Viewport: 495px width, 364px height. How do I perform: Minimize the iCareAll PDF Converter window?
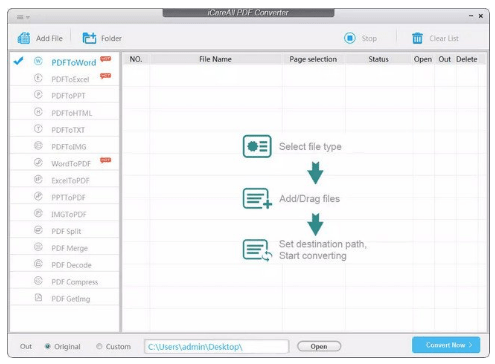point(471,16)
